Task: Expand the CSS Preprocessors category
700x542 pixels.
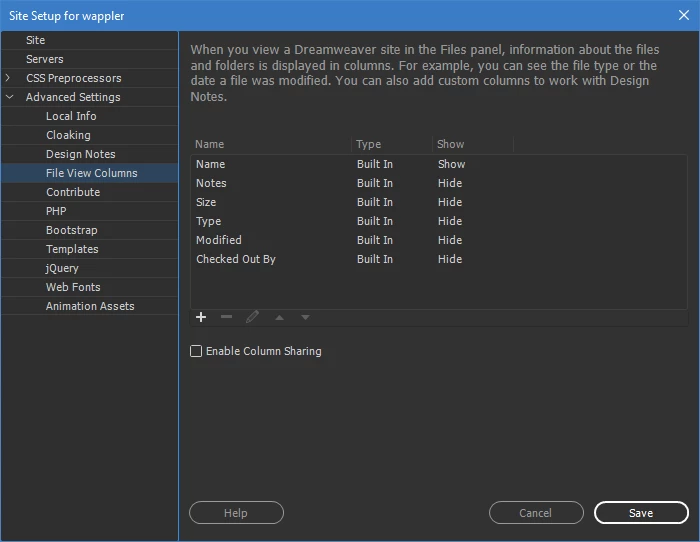Action: pos(8,78)
